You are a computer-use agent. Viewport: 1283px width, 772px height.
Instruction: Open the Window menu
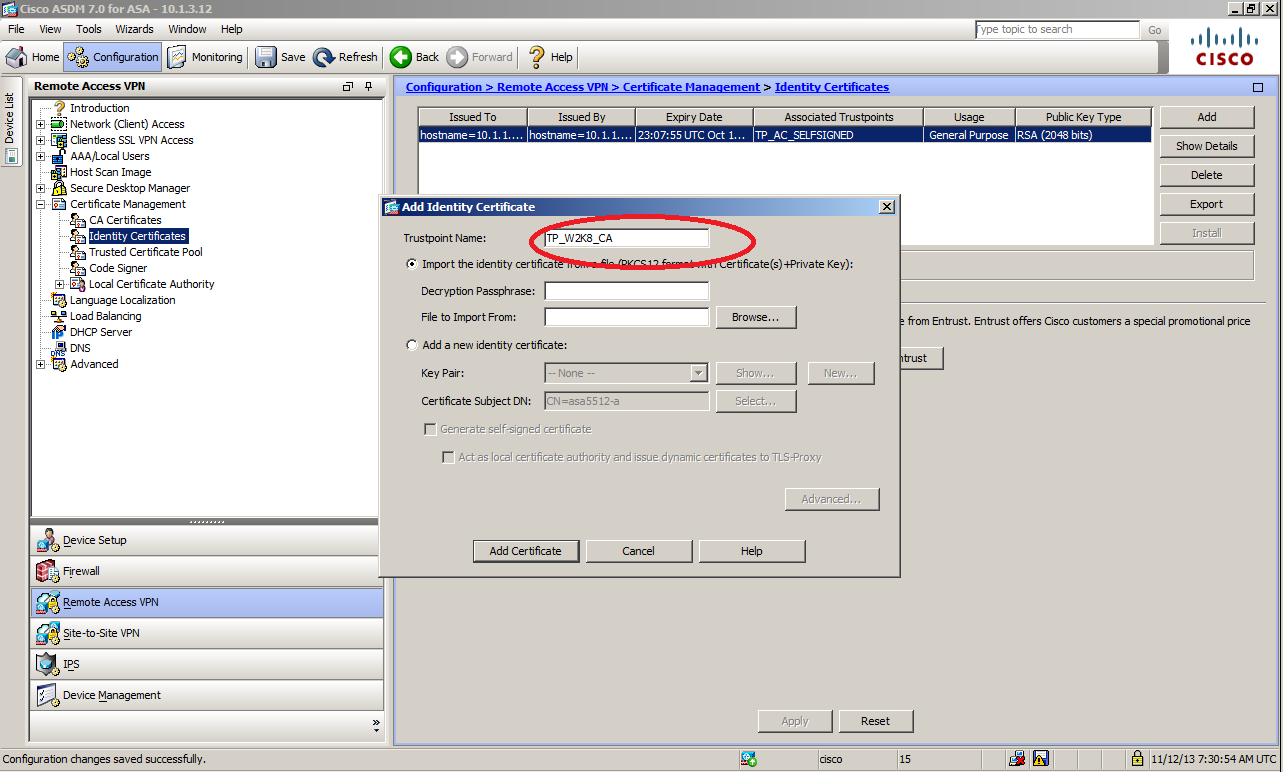(188, 29)
